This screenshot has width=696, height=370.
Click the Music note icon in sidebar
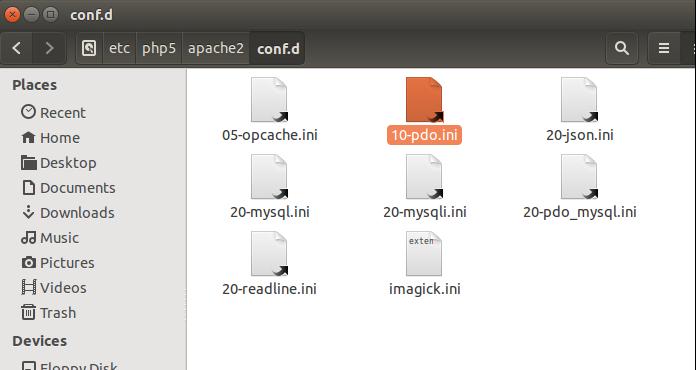28,237
